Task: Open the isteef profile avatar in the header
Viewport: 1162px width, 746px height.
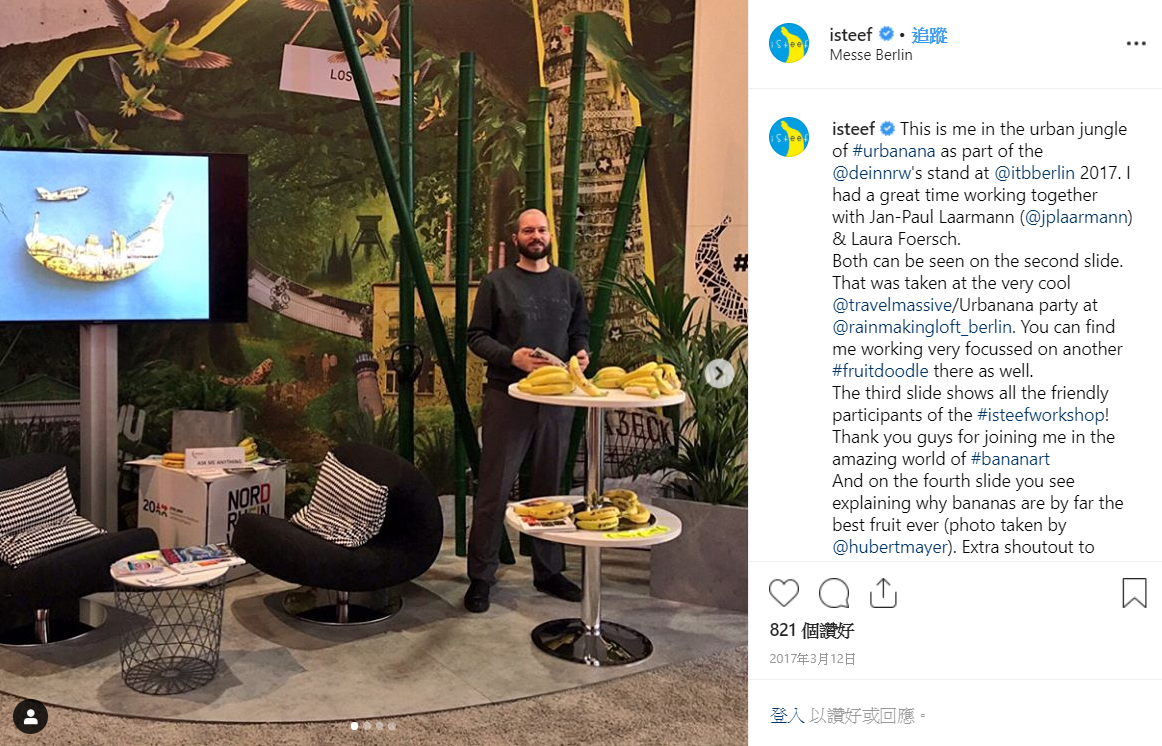Action: (789, 43)
